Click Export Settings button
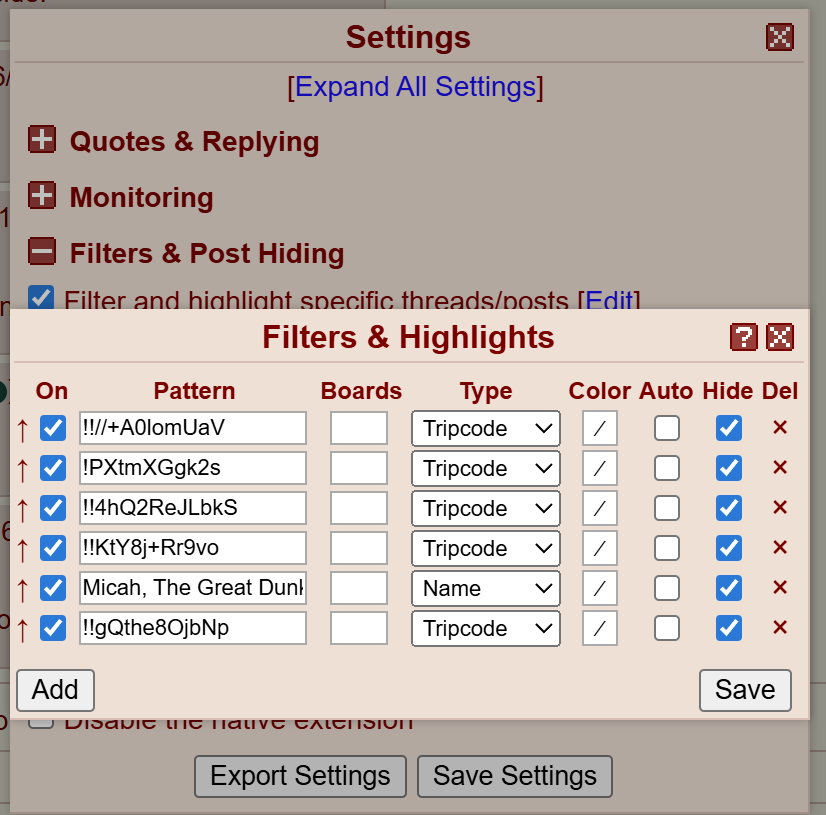The width and height of the screenshot is (826, 815). (300, 776)
